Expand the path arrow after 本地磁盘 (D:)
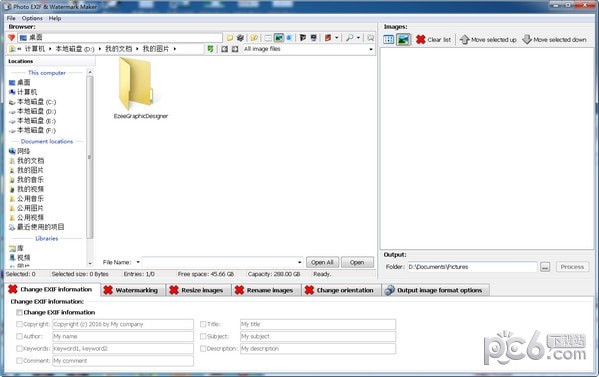This screenshot has width=599, height=377. tap(100, 49)
